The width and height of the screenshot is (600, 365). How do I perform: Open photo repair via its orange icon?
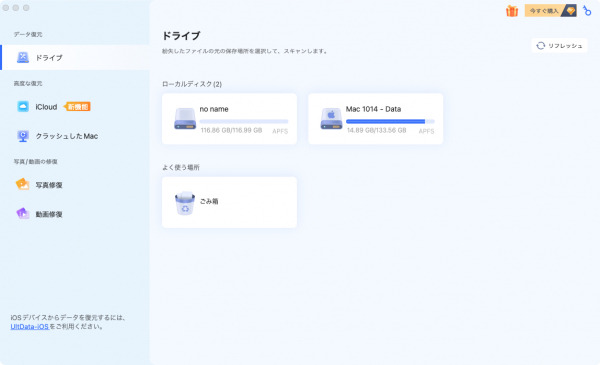(x=22, y=184)
